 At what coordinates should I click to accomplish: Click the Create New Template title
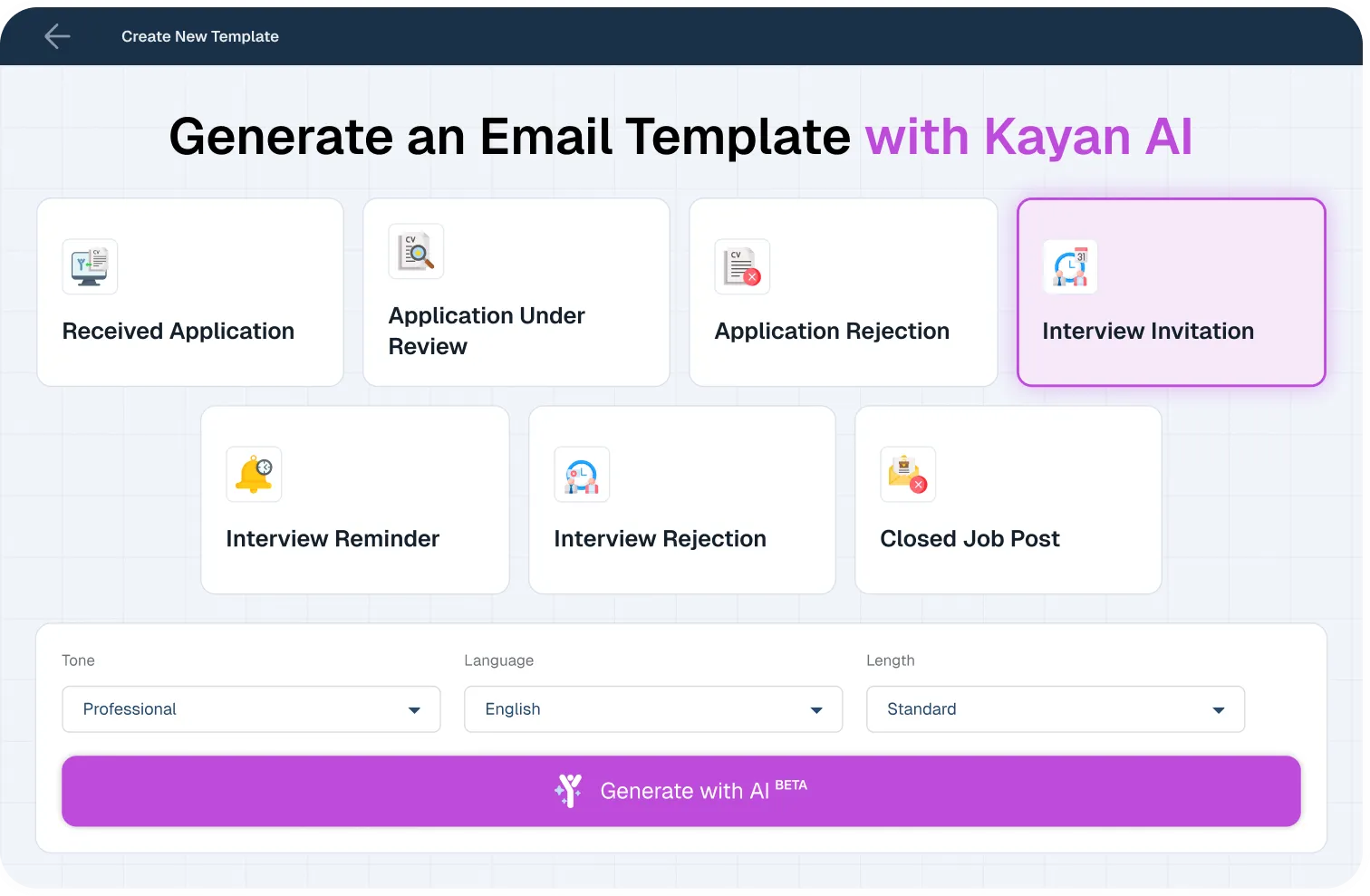(200, 36)
